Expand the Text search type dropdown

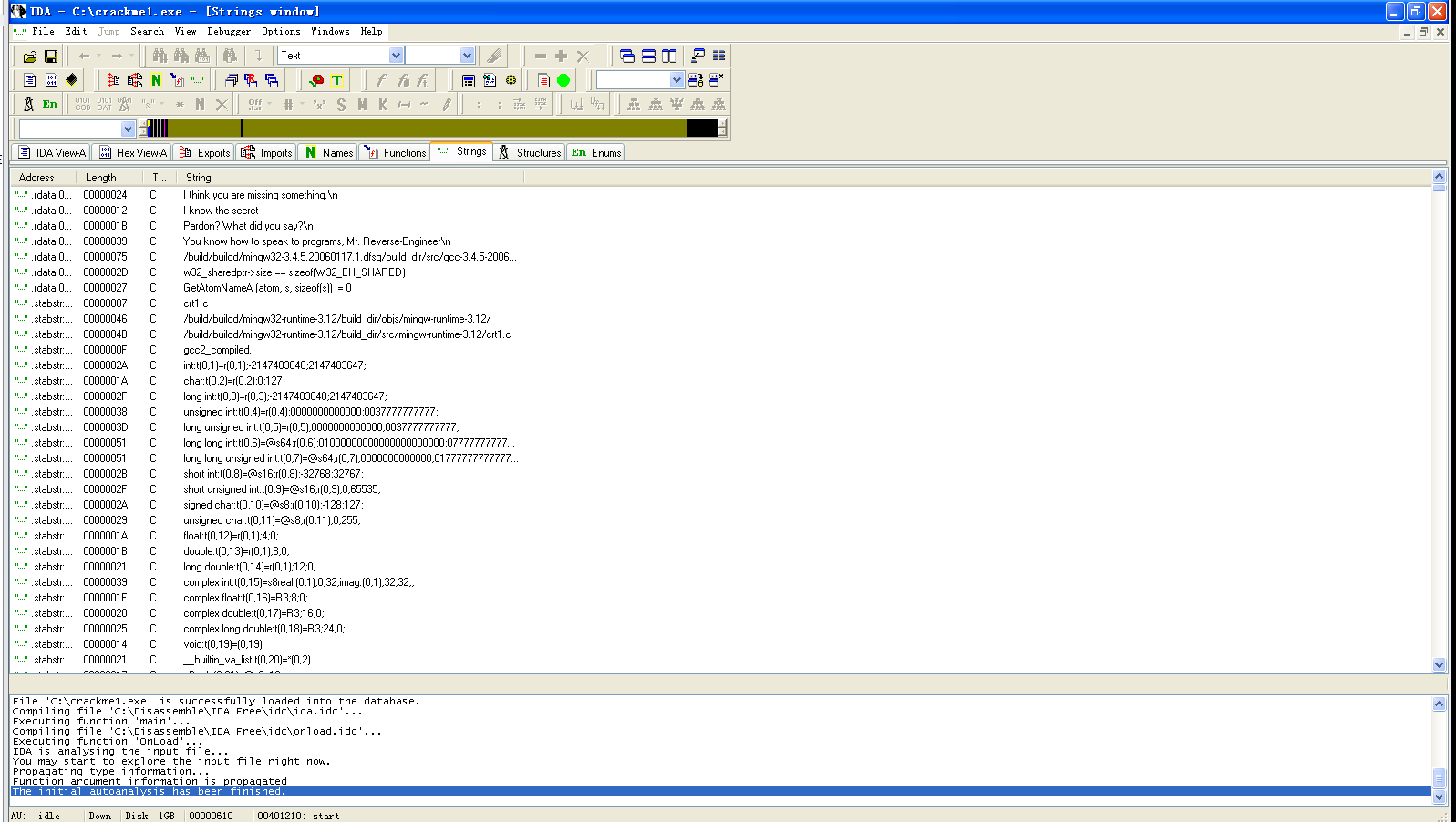point(396,56)
